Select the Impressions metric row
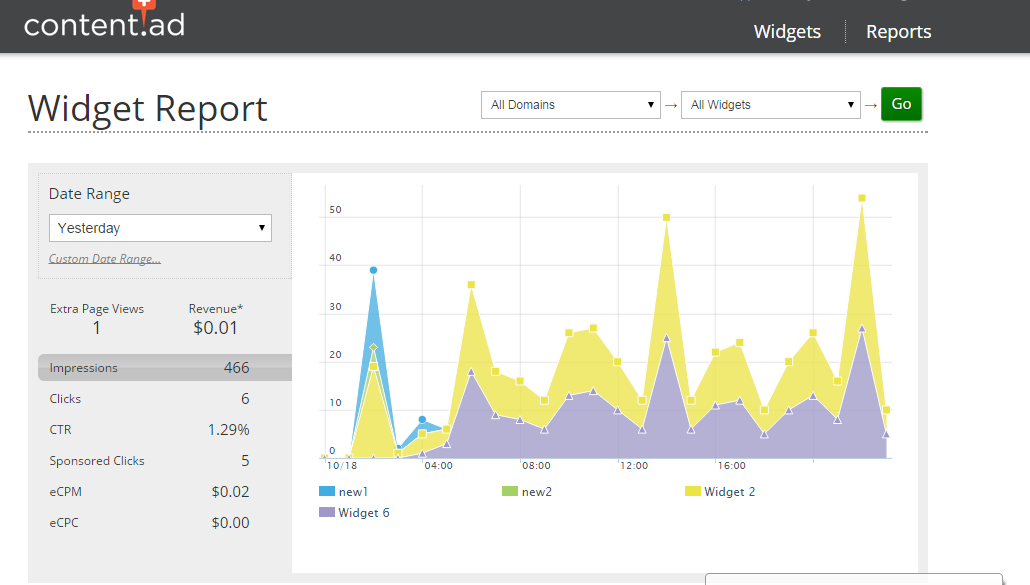This screenshot has width=1030, height=585. pyautogui.click(x=150, y=368)
